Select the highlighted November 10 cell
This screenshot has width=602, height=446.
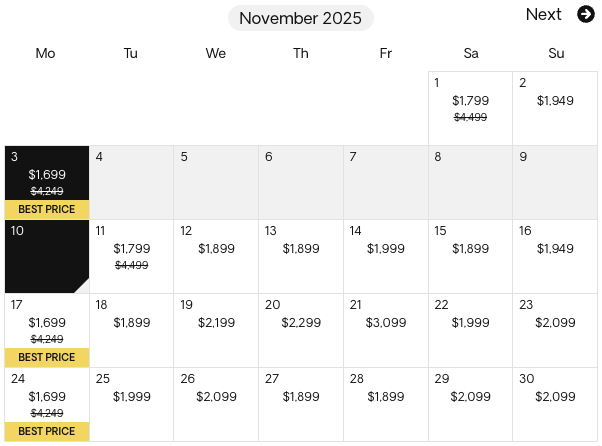click(47, 256)
